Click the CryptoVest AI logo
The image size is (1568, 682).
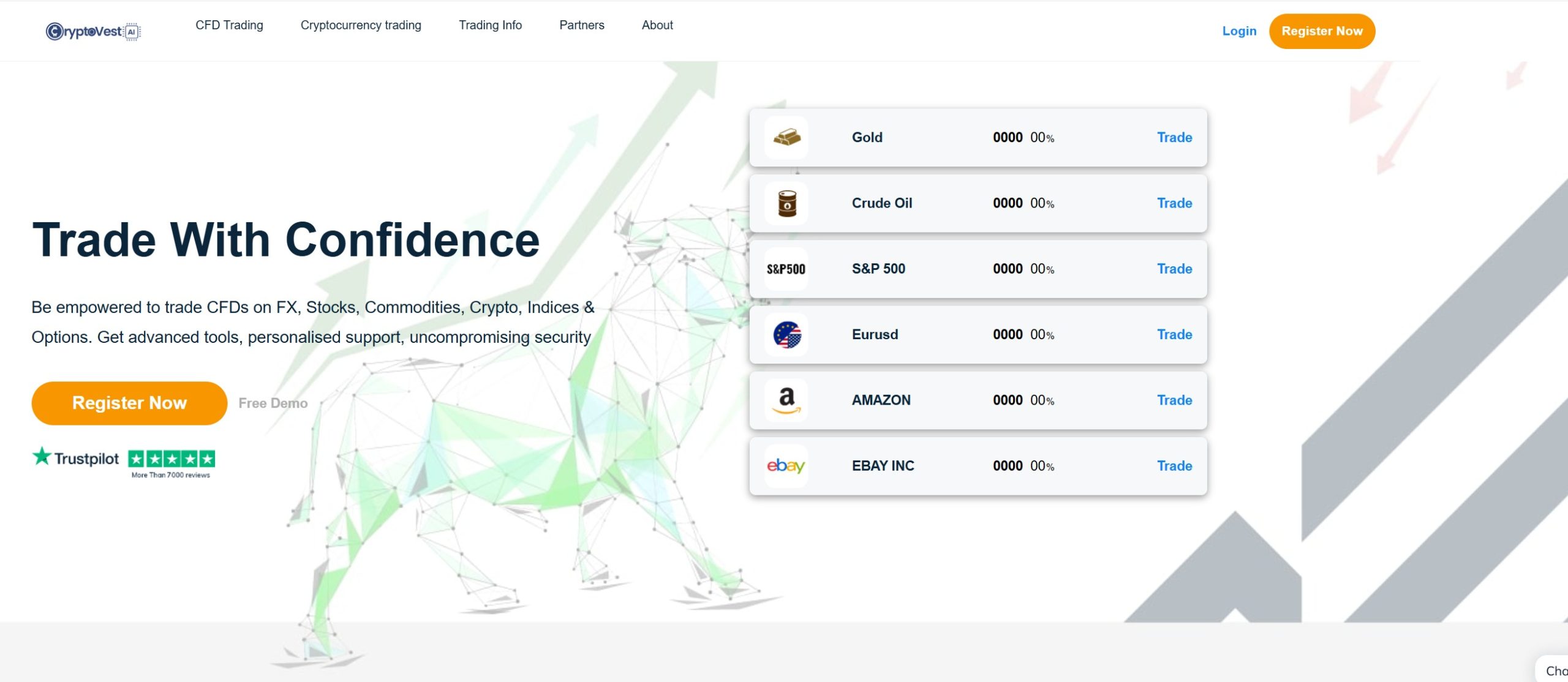[93, 31]
